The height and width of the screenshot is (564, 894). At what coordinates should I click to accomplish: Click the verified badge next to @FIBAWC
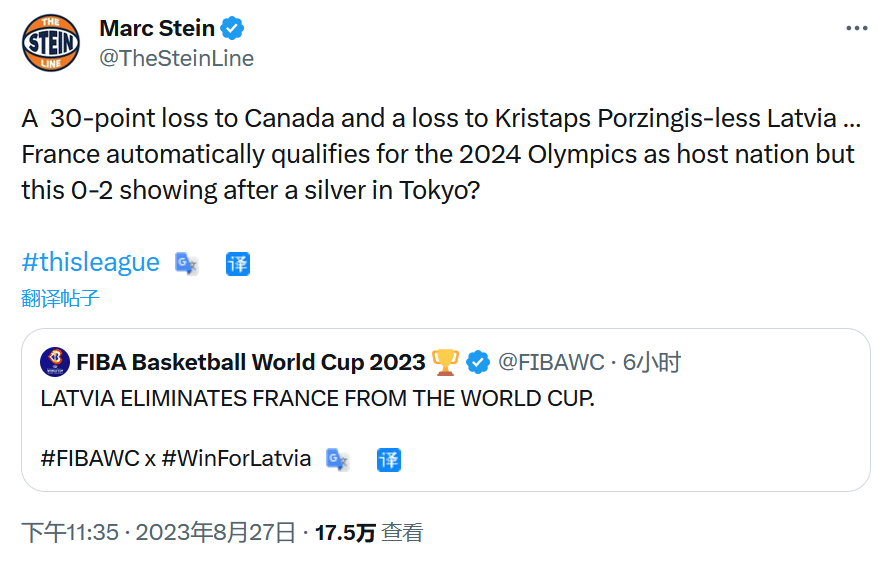pos(478,361)
